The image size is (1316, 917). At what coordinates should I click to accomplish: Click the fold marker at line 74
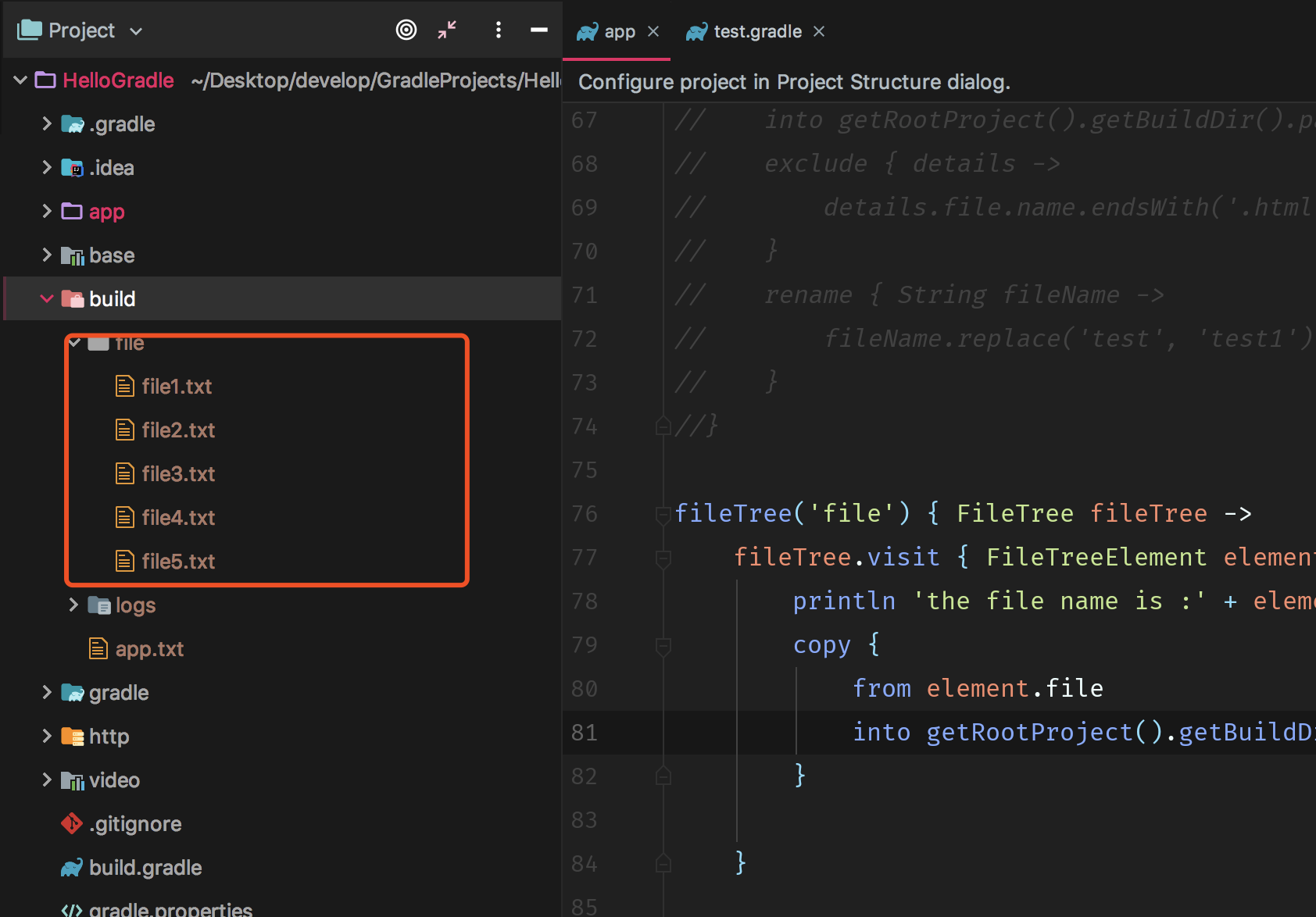click(663, 426)
